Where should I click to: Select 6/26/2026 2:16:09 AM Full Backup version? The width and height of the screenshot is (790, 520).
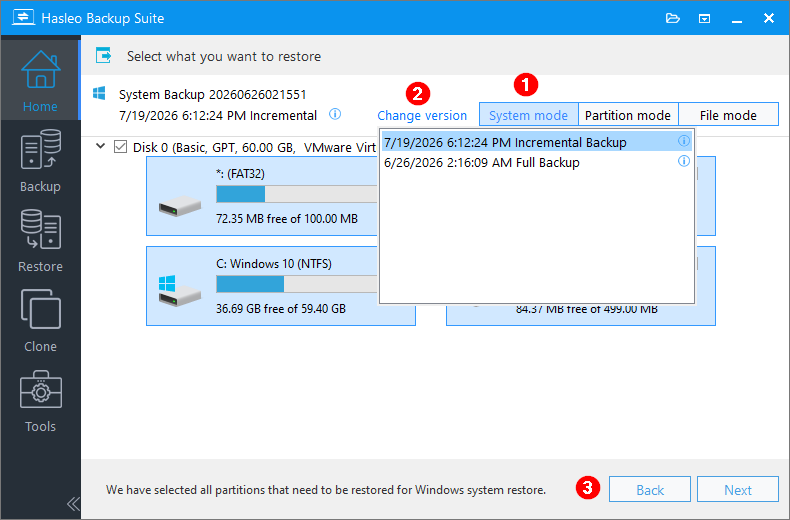click(x=536, y=162)
